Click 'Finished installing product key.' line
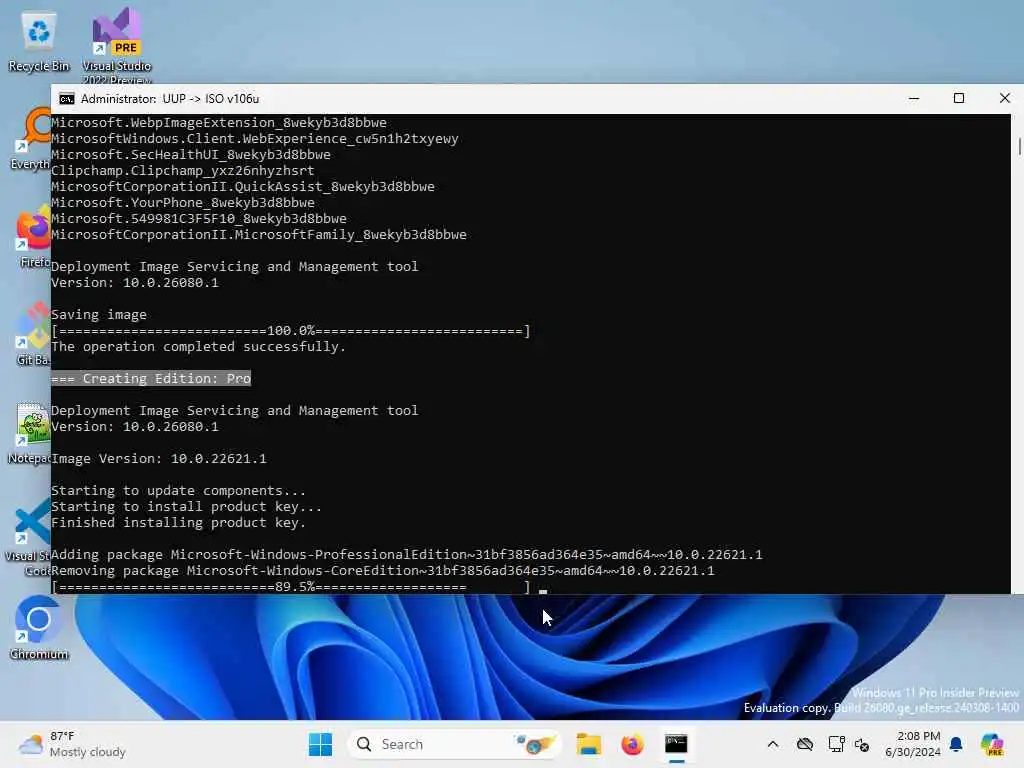Screen dimensions: 1024x768 pyautogui.click(x=178, y=522)
